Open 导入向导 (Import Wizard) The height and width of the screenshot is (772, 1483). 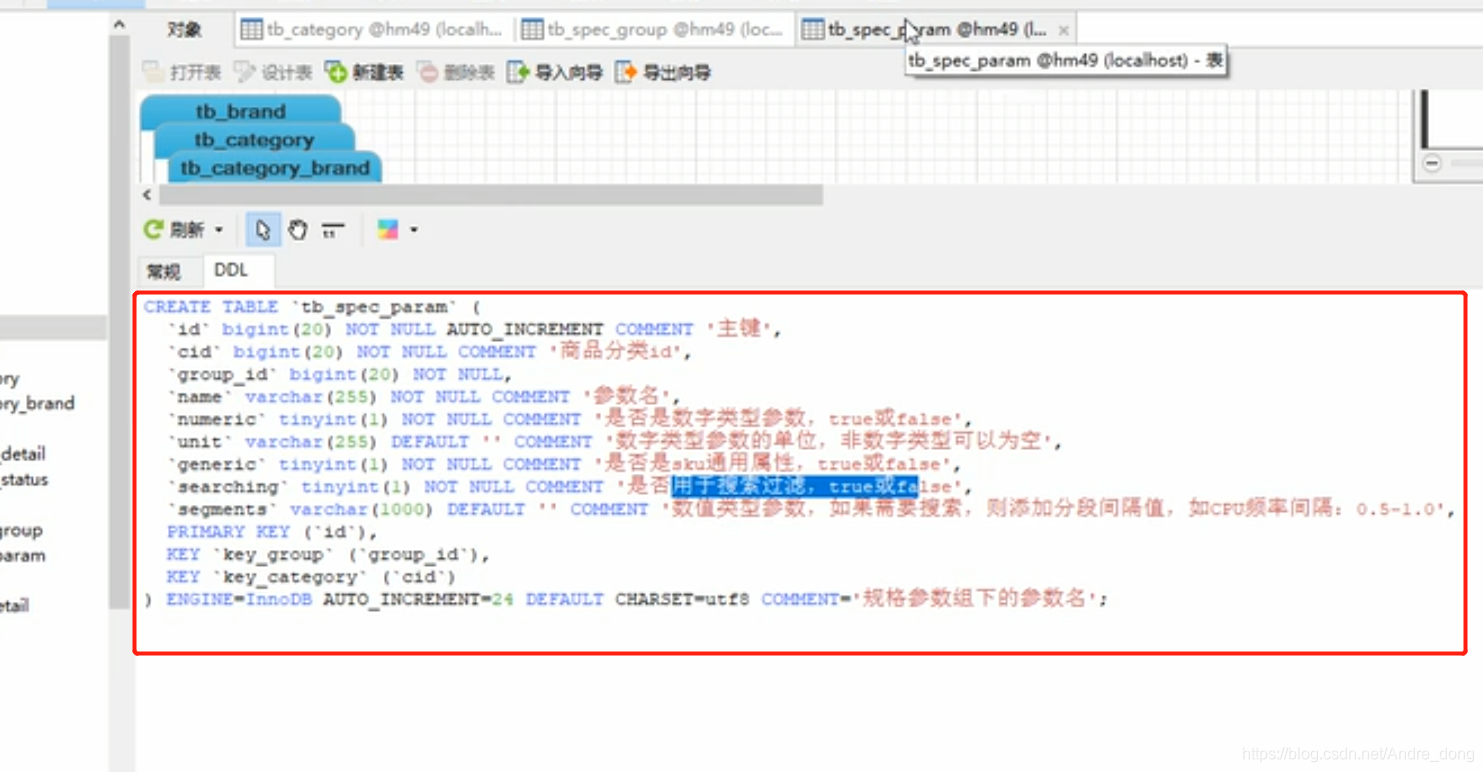[555, 72]
